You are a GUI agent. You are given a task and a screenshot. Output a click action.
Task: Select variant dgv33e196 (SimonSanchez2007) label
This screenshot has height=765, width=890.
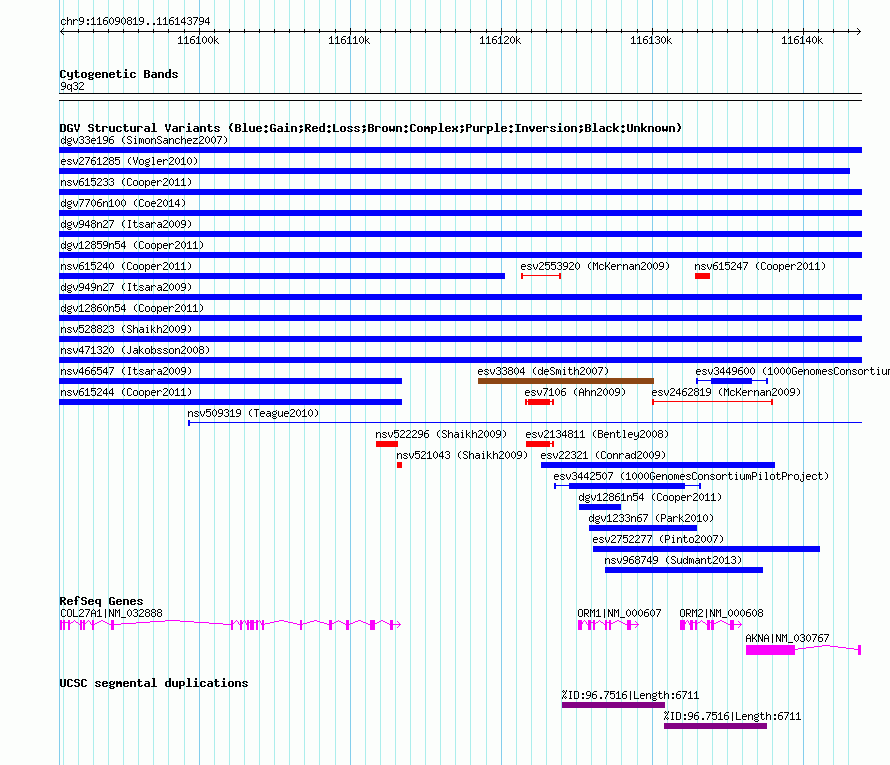[144, 140]
